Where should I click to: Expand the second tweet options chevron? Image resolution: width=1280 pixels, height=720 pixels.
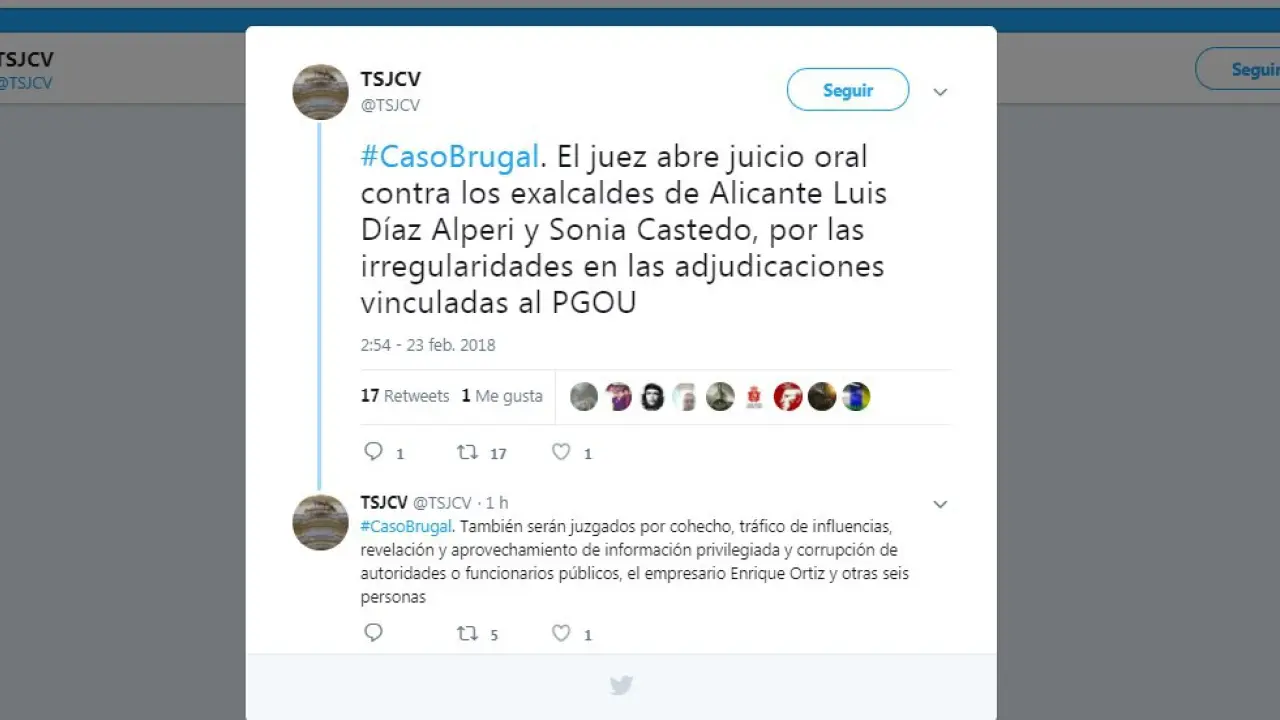940,505
